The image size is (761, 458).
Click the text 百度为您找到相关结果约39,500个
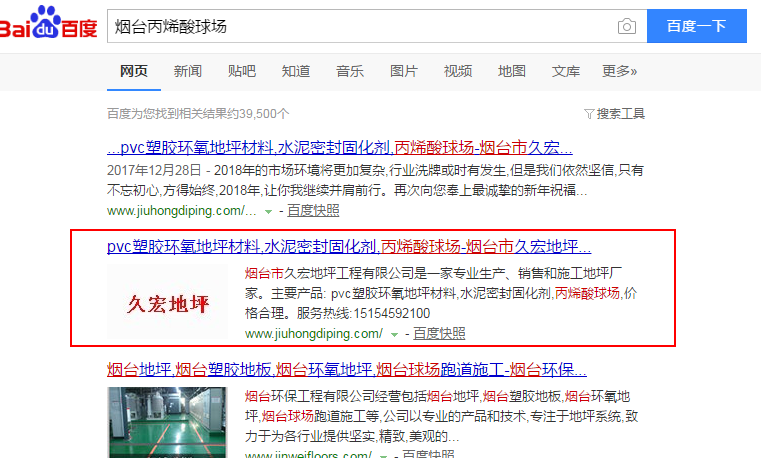tap(198, 114)
